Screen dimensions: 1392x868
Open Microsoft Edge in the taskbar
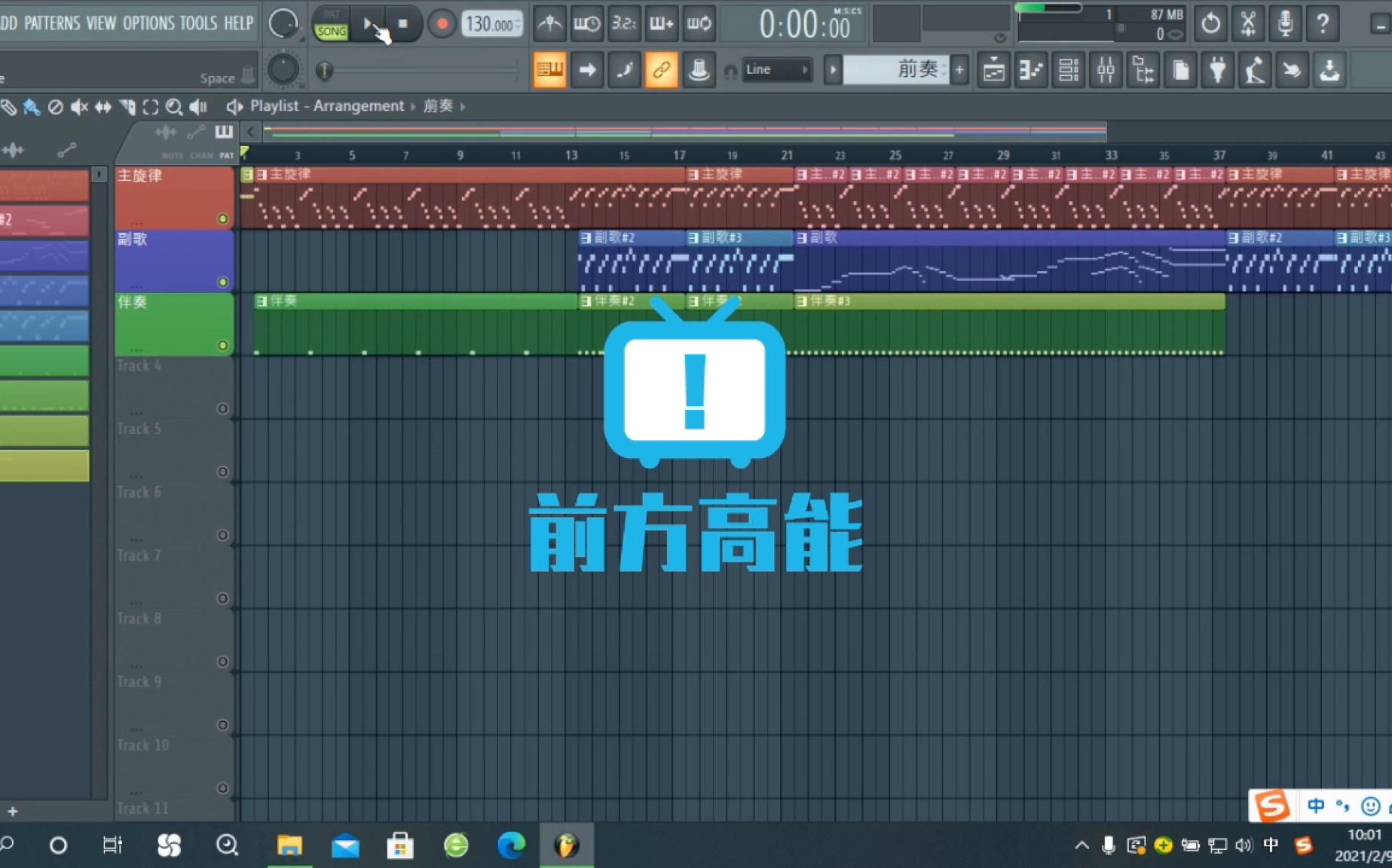pyautogui.click(x=511, y=845)
